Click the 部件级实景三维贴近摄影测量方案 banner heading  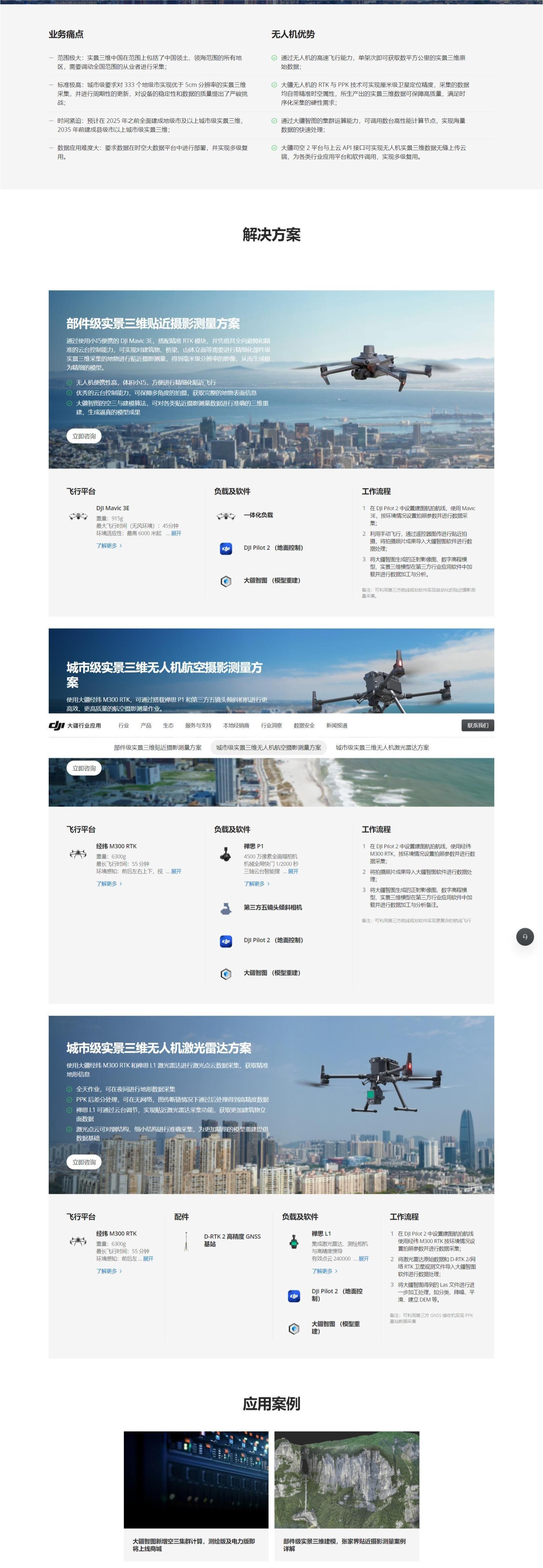click(x=153, y=323)
